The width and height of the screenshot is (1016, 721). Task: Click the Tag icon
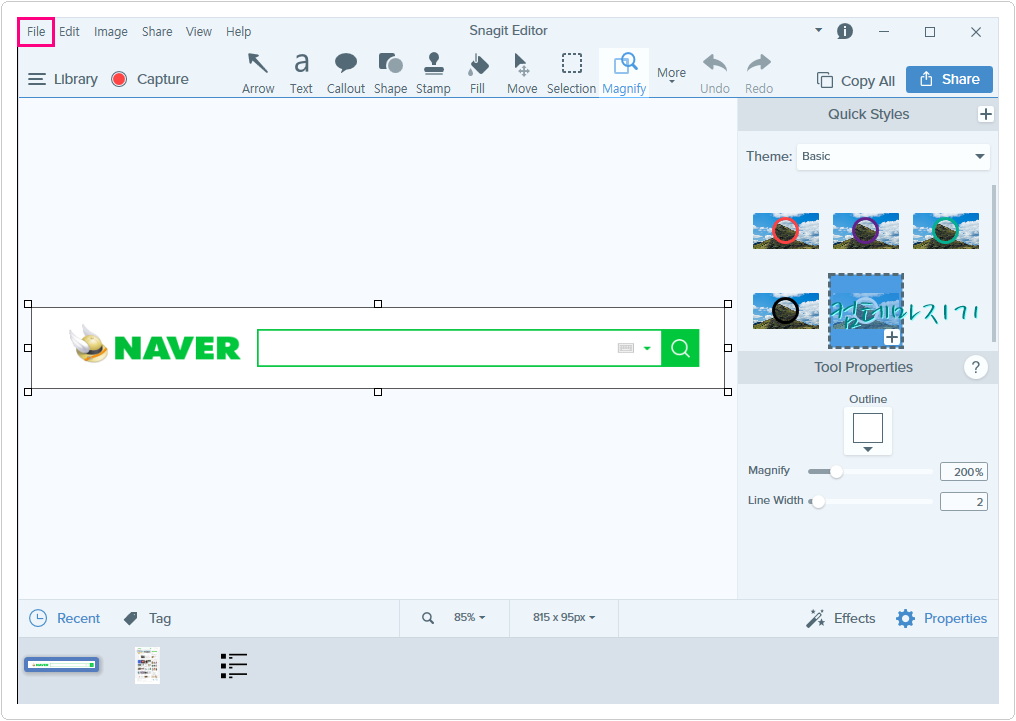coord(130,619)
